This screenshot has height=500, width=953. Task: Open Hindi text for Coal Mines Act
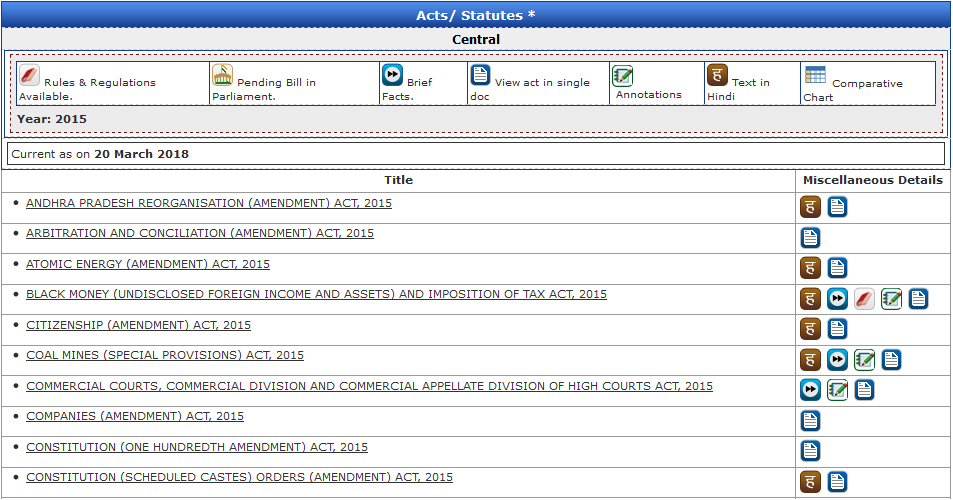810,360
